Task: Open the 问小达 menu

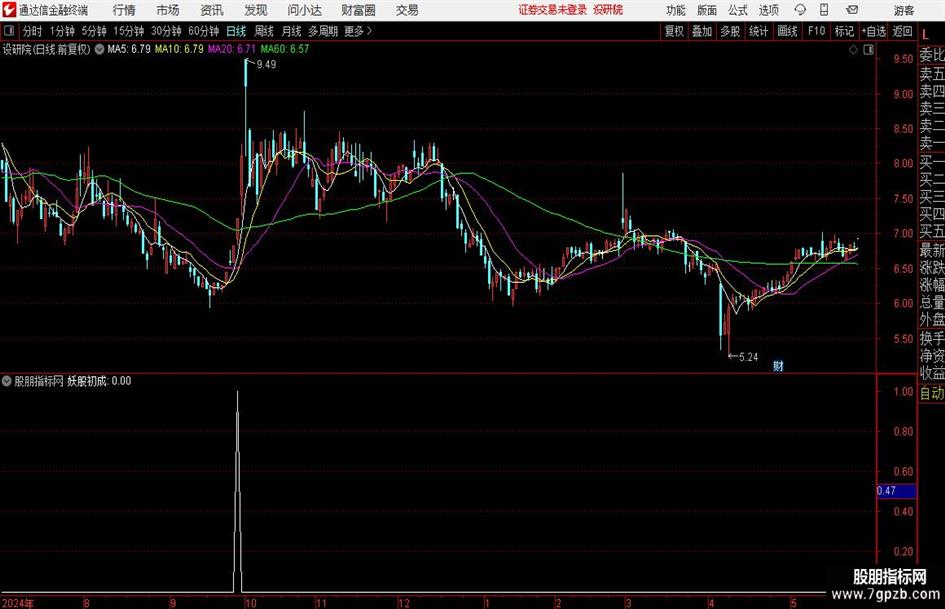Action: click(x=304, y=10)
